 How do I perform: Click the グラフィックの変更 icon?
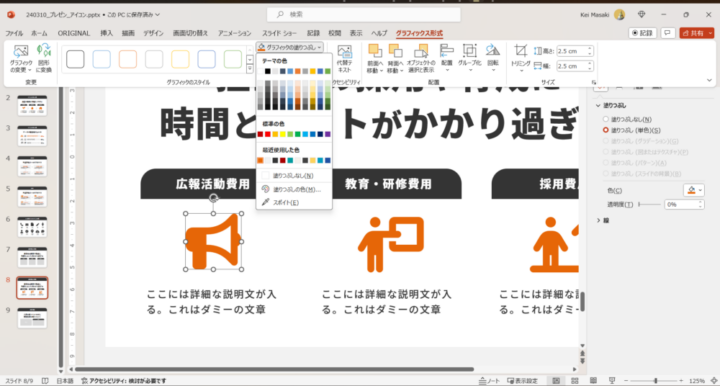point(21,58)
